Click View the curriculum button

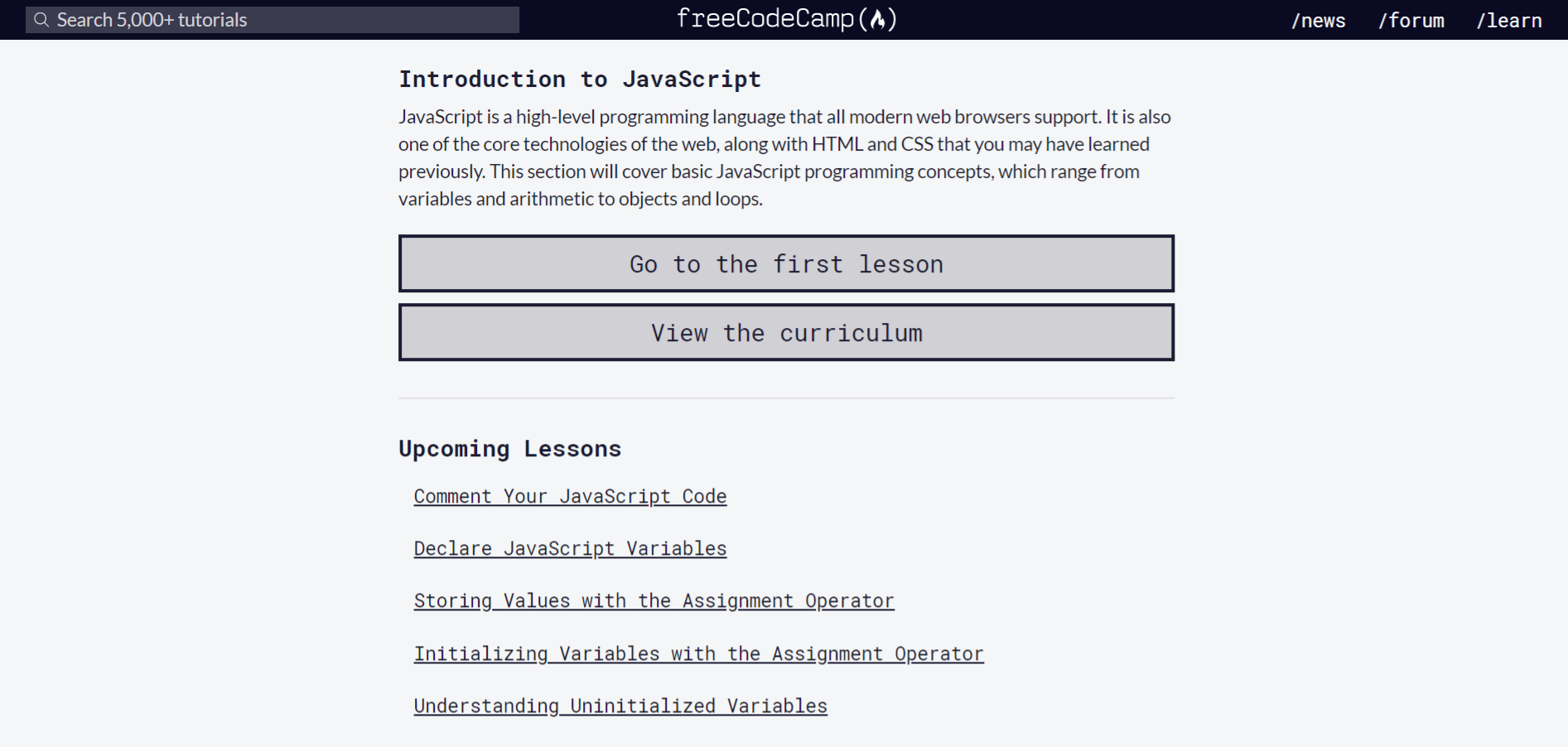(x=786, y=332)
